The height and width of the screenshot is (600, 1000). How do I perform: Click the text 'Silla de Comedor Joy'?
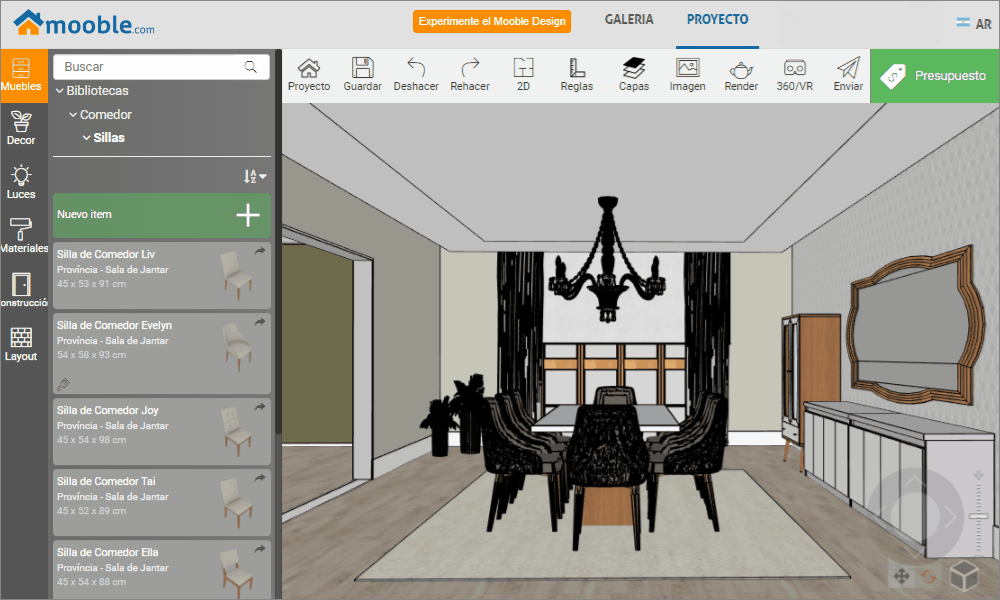pyautogui.click(x=107, y=411)
